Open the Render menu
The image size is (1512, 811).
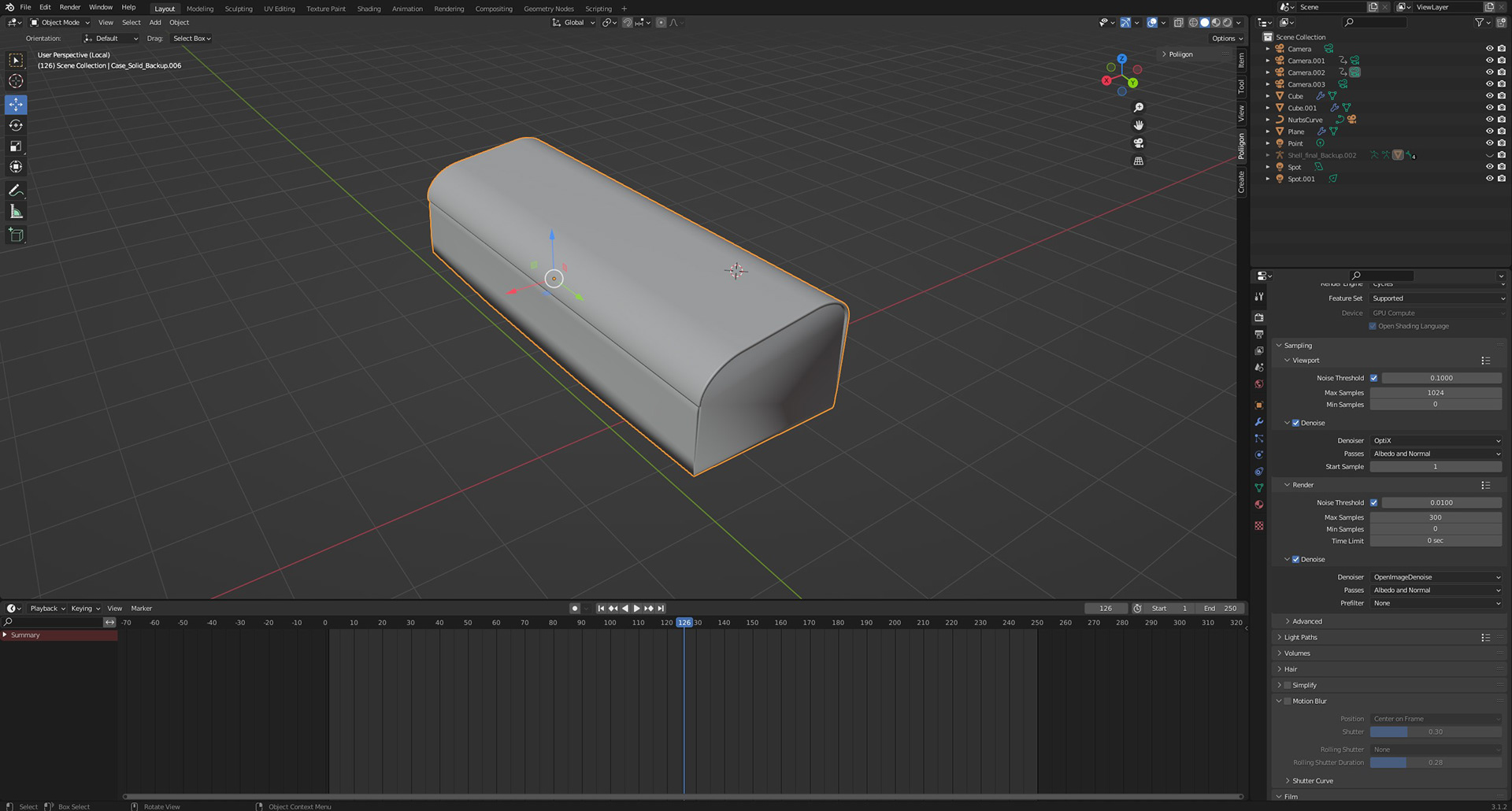(69, 7)
